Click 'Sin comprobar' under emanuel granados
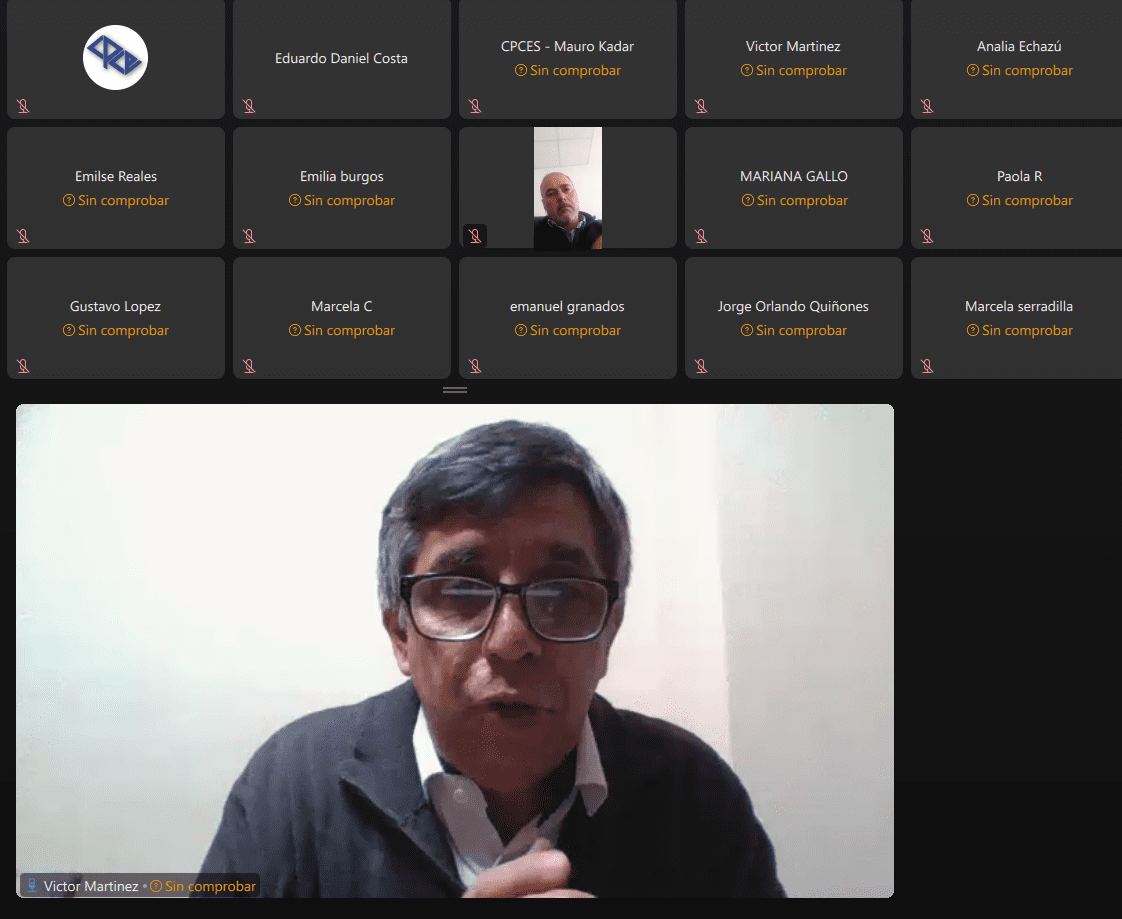This screenshot has height=919, width=1122. pos(575,331)
